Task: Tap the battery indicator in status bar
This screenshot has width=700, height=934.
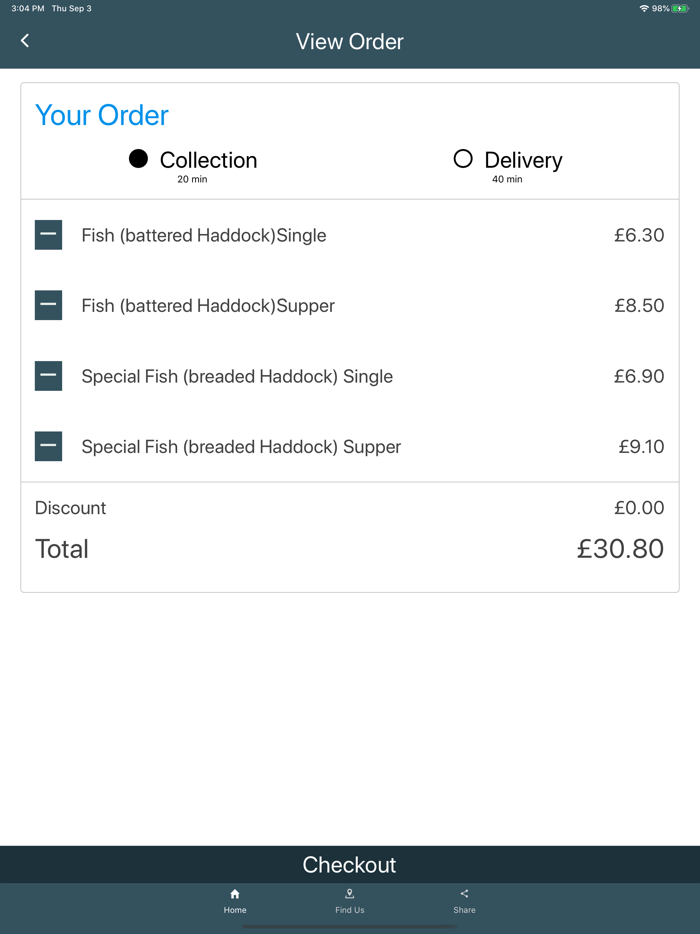Action: pos(680,8)
